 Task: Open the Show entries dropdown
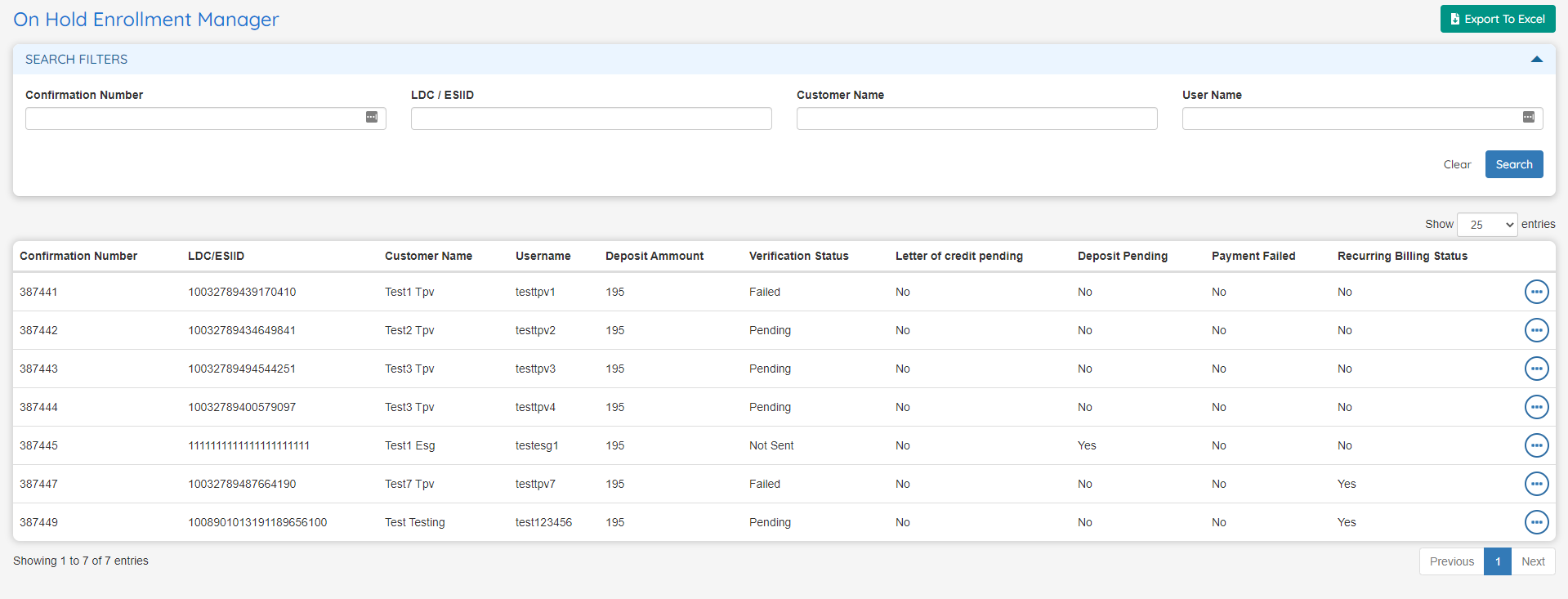(1487, 225)
